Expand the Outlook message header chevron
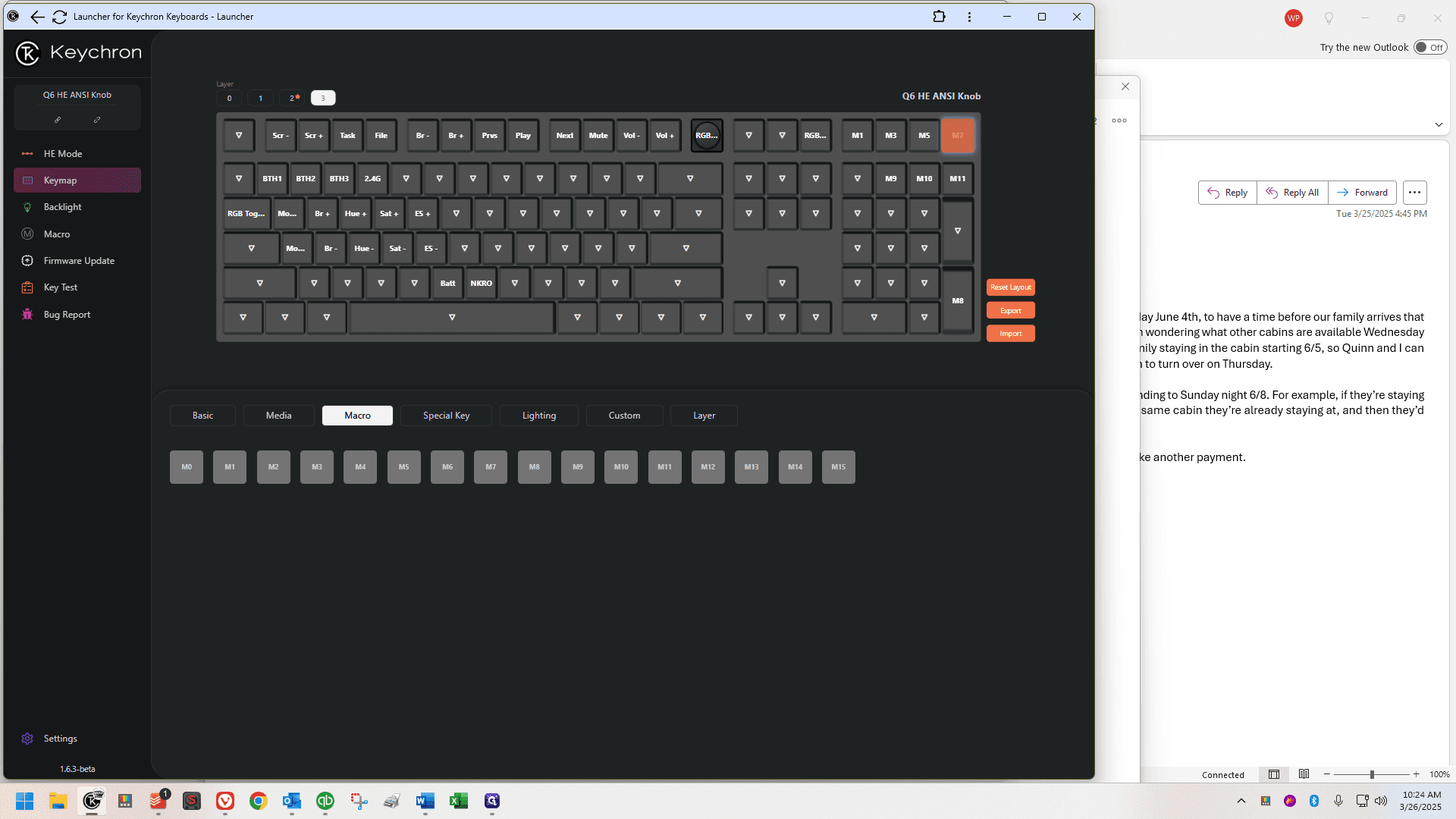The width and height of the screenshot is (1456, 819). pyautogui.click(x=1439, y=124)
